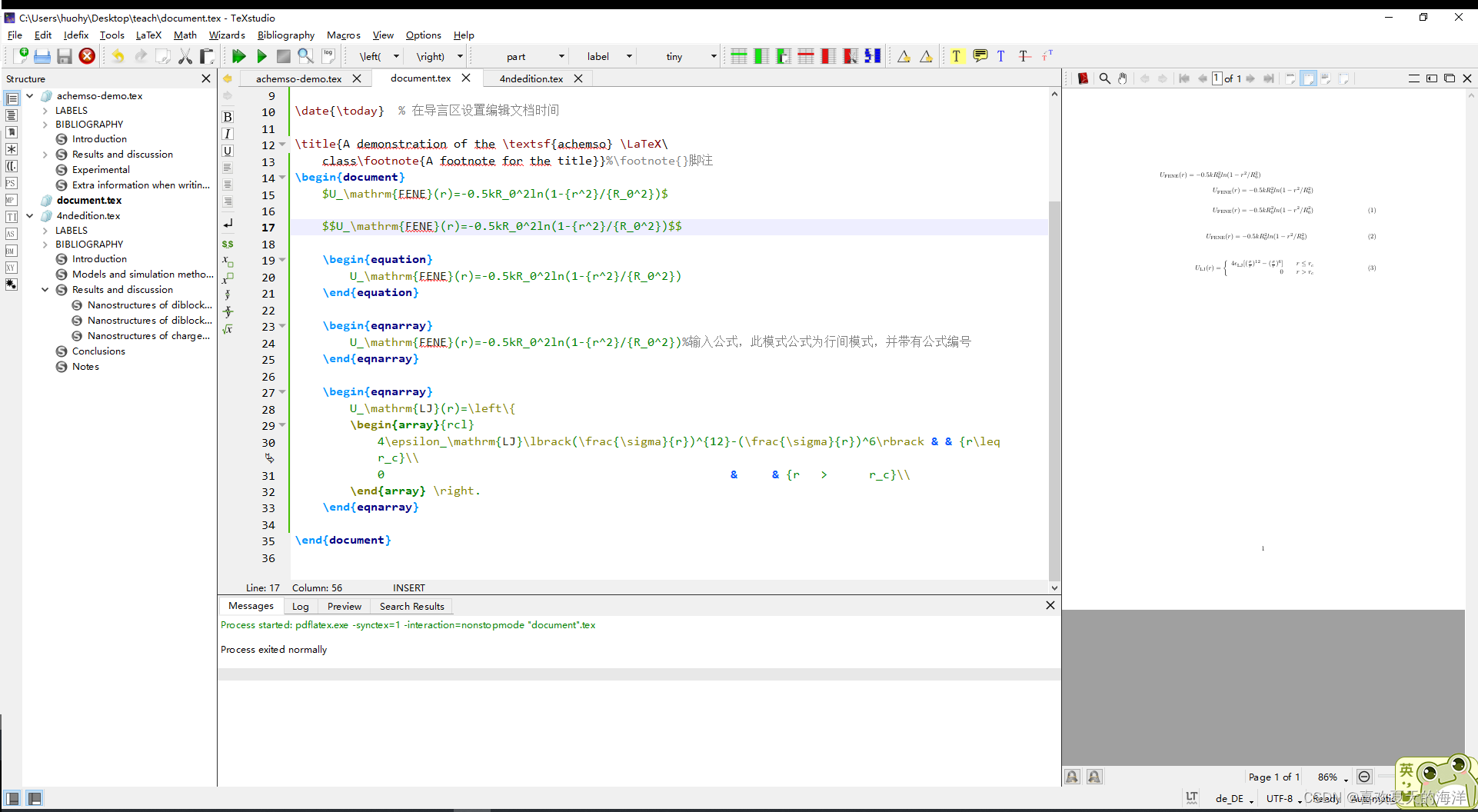
Task: Insert italic text with the I icon
Action: 228,134
